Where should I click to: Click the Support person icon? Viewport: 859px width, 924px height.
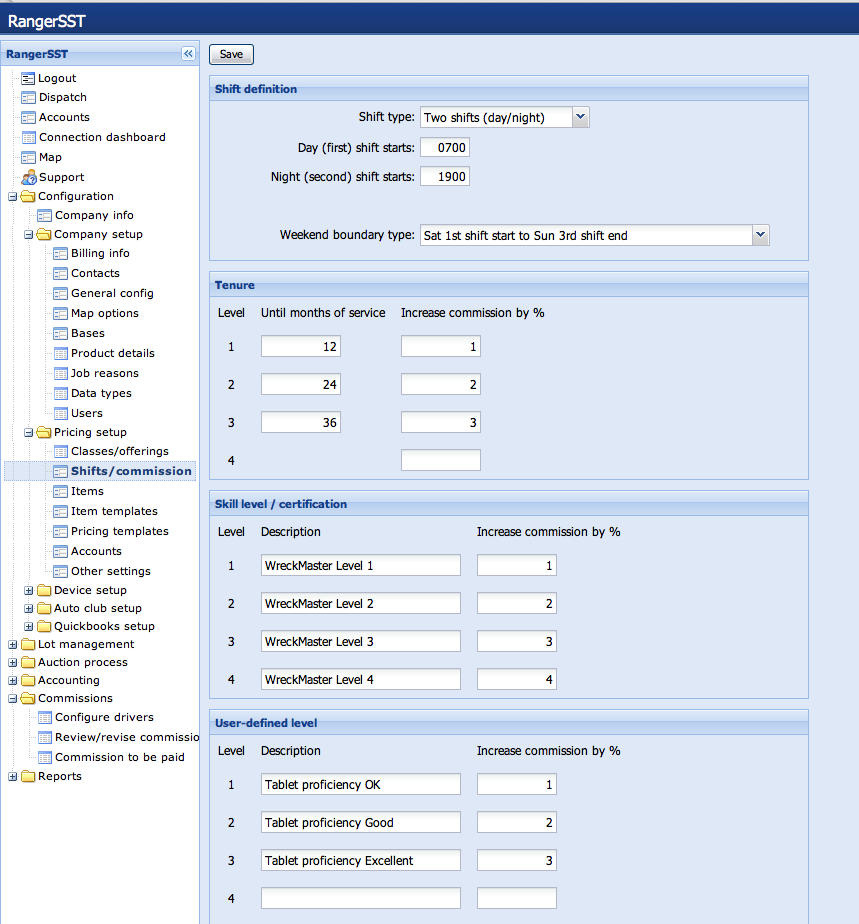point(28,177)
